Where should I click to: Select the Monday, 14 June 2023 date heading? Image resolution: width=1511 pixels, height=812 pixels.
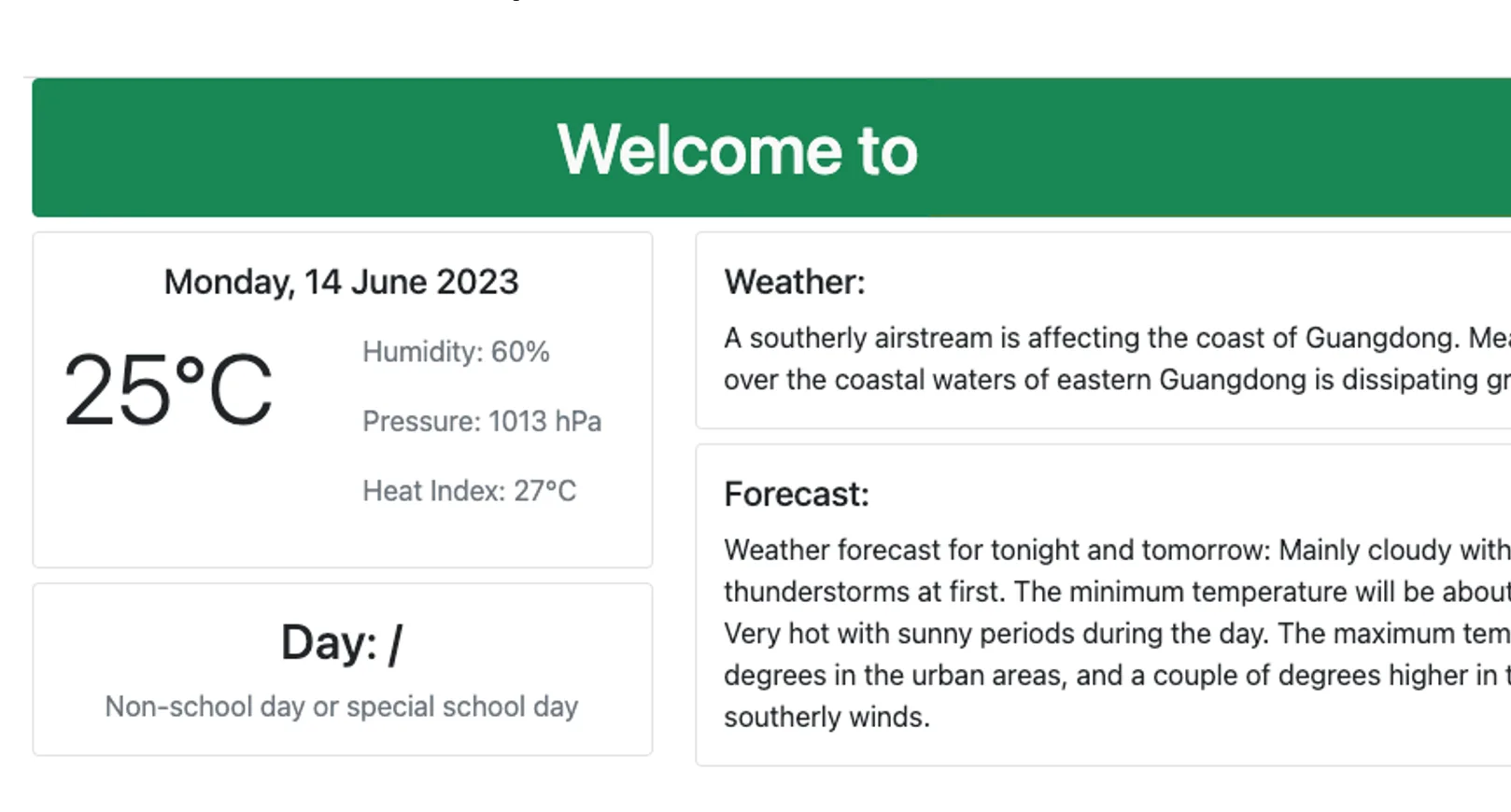(341, 282)
